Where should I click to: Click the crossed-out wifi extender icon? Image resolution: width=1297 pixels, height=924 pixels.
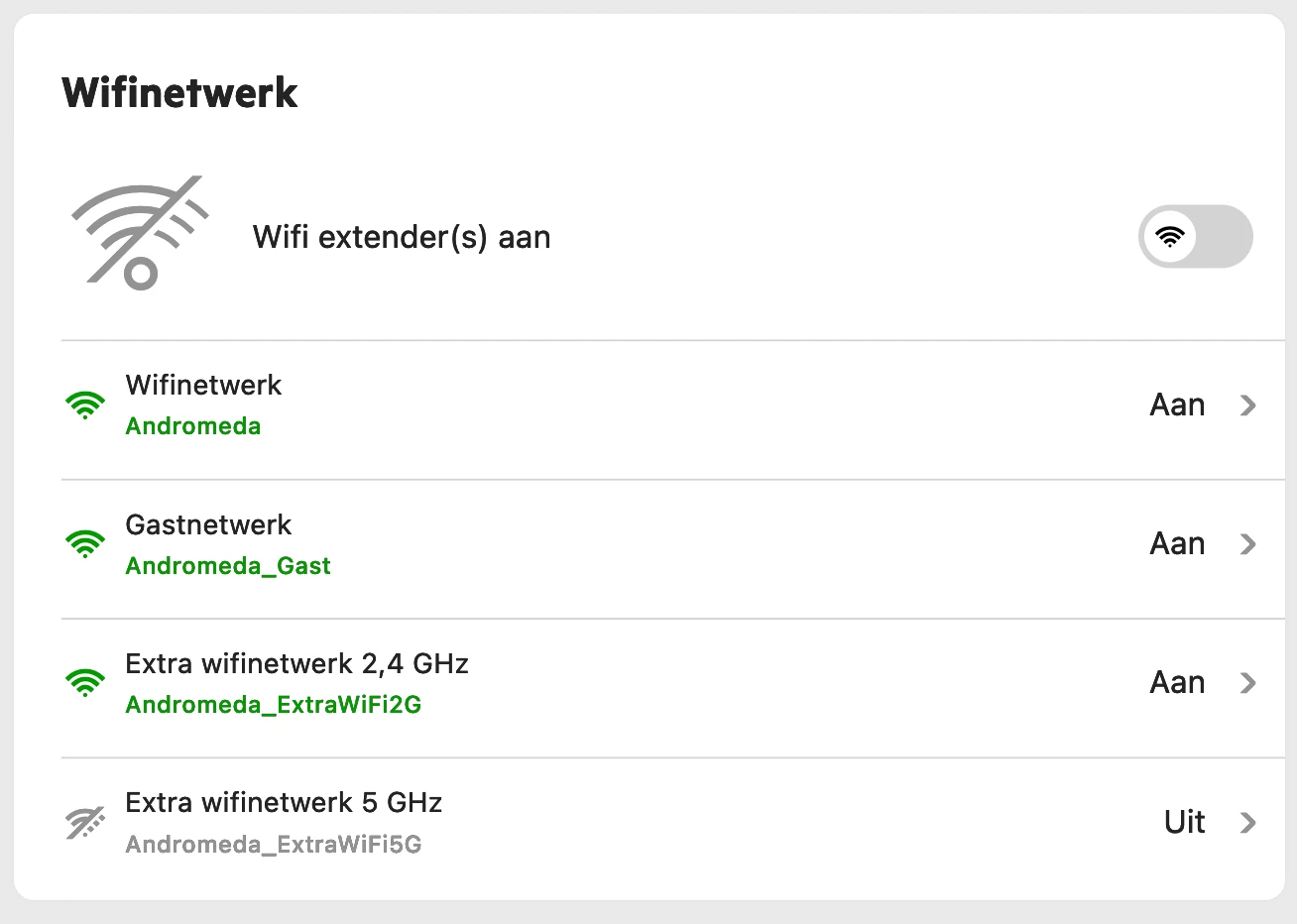point(140,234)
